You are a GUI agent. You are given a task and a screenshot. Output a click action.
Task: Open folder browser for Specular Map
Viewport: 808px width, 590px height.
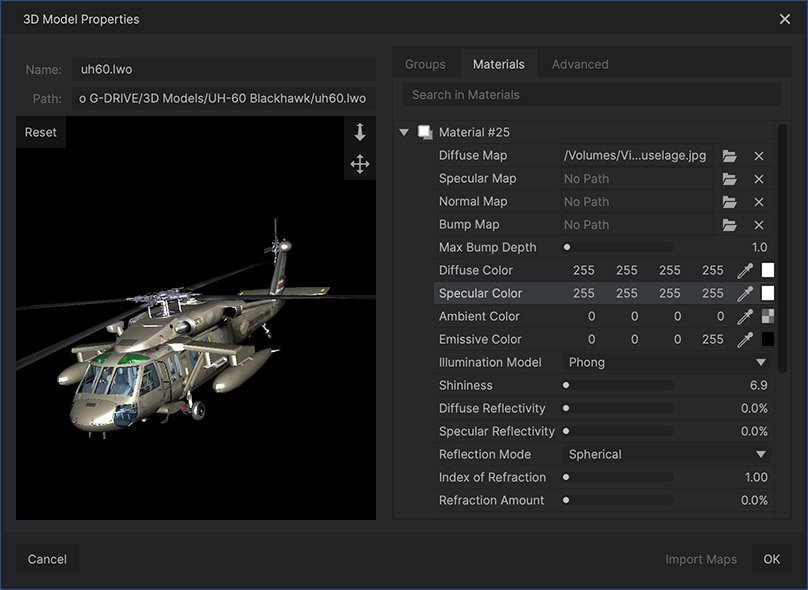point(730,179)
